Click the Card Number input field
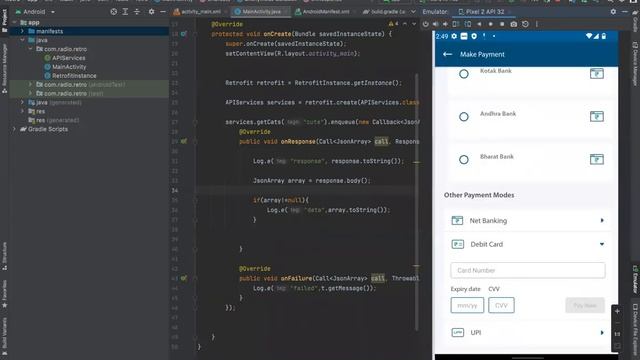This screenshot has width=640, height=360. pos(528,270)
